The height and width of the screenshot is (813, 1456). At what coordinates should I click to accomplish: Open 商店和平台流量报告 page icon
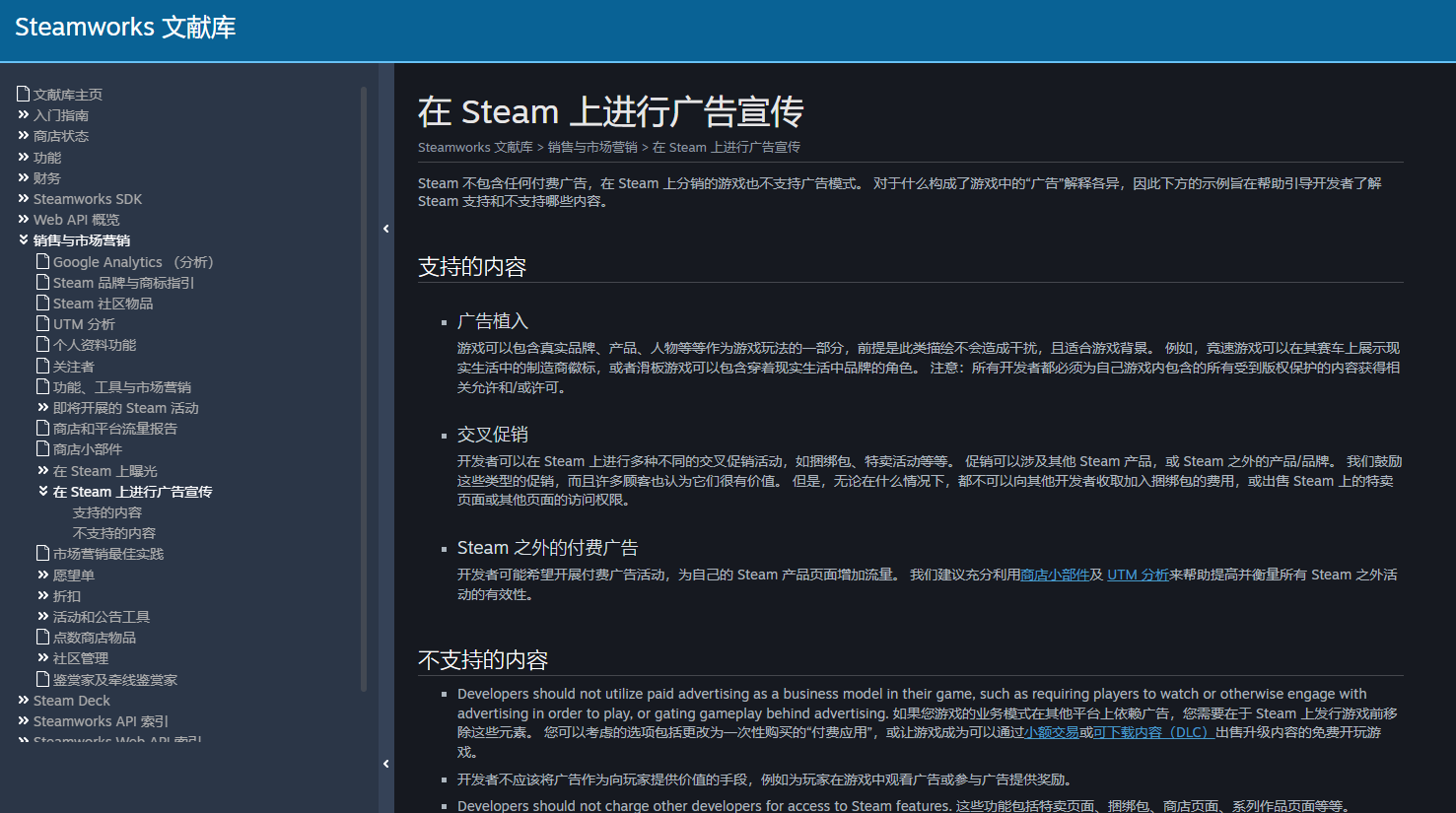pyautogui.click(x=43, y=428)
